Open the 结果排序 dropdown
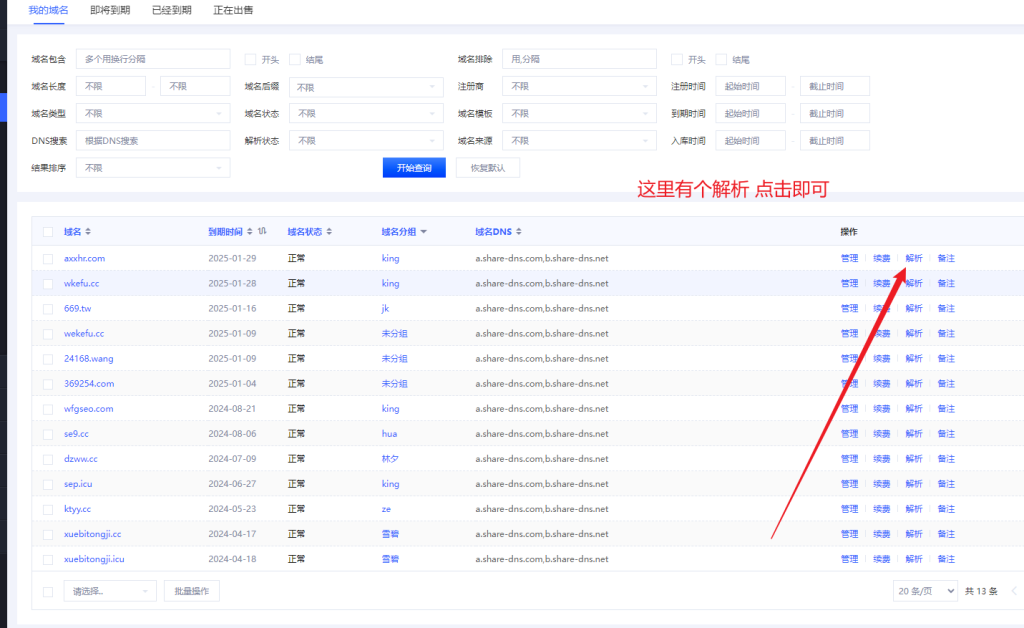This screenshot has width=1024, height=628. (x=153, y=168)
